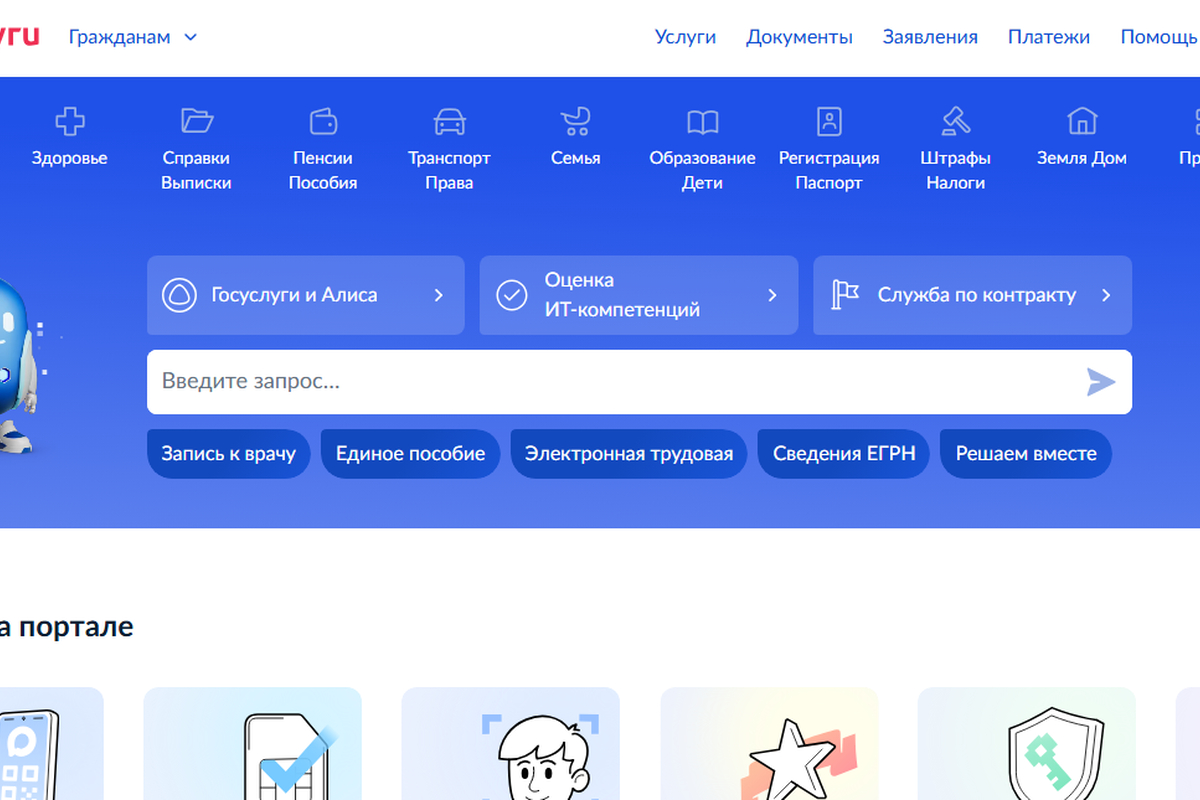This screenshot has width=1200, height=800.
Task: Click the Запись к врачу quick button
Action: pos(228,454)
